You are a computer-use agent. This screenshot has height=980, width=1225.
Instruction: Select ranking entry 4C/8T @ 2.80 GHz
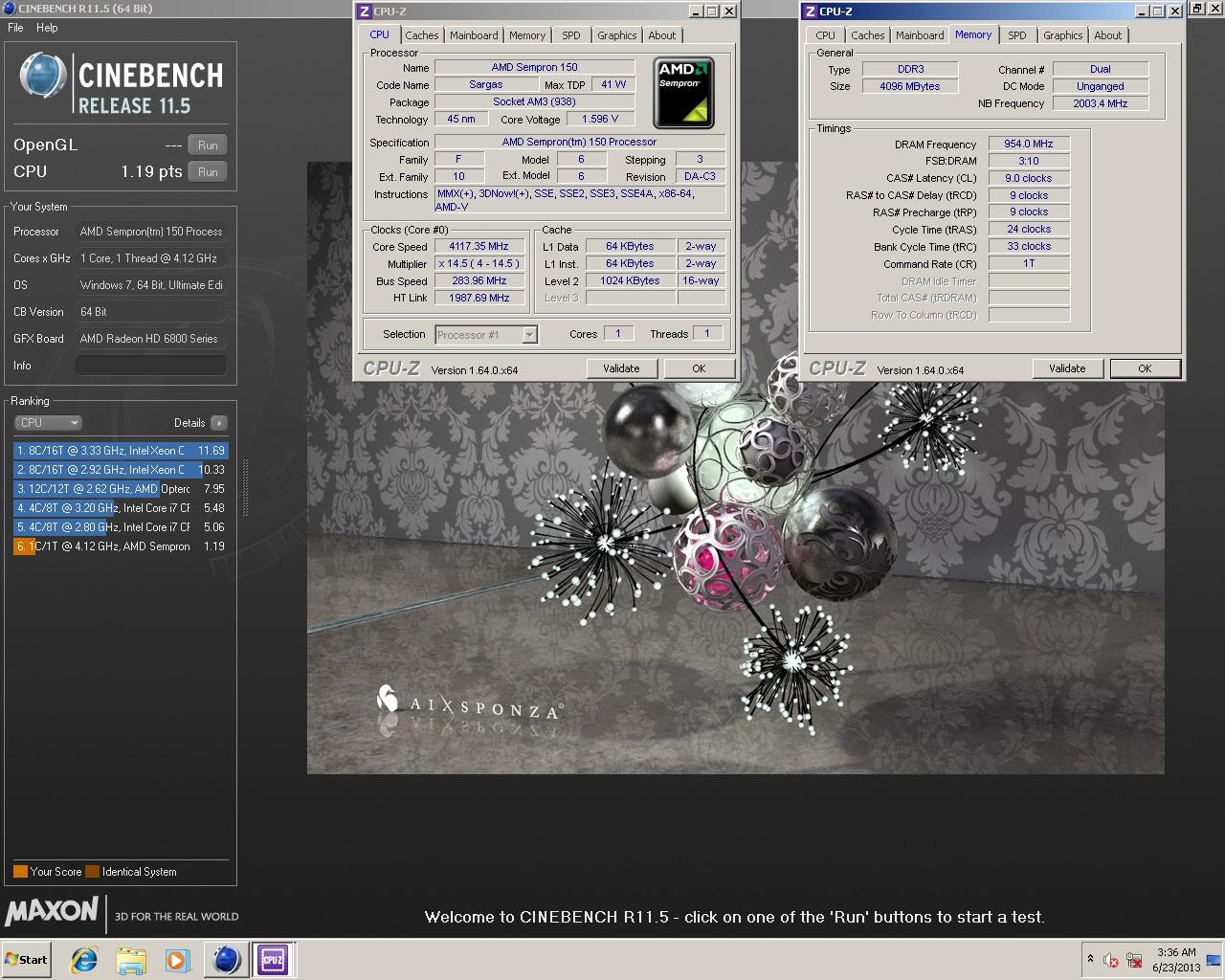pyautogui.click(x=121, y=527)
